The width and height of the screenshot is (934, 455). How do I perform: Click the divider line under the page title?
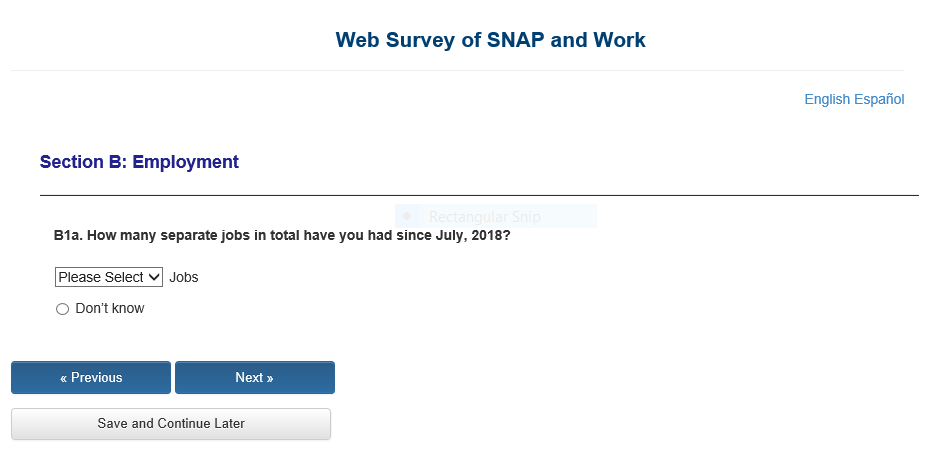pyautogui.click(x=457, y=70)
